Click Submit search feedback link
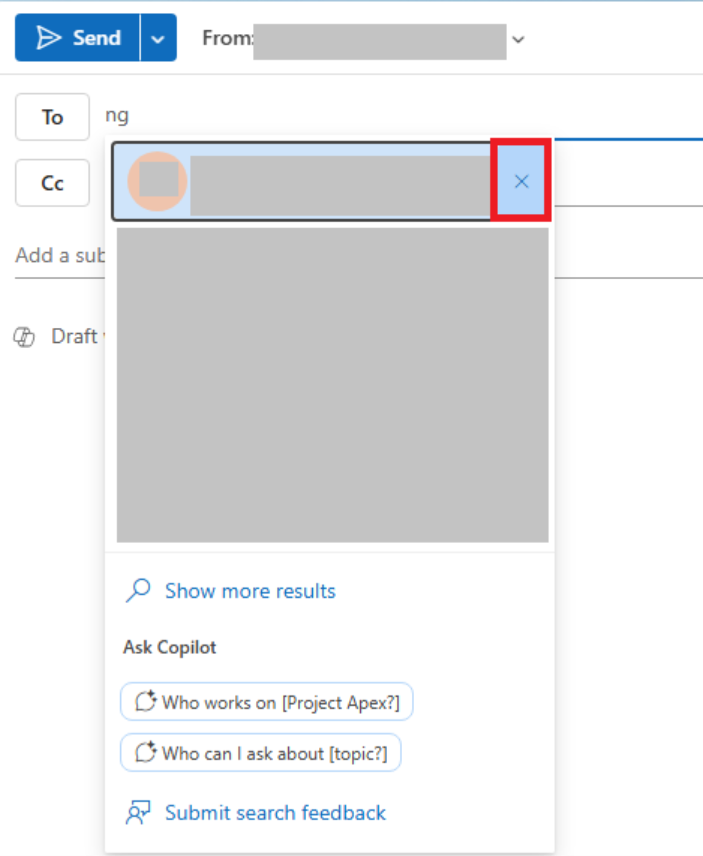This screenshot has height=856, width=703. click(275, 813)
